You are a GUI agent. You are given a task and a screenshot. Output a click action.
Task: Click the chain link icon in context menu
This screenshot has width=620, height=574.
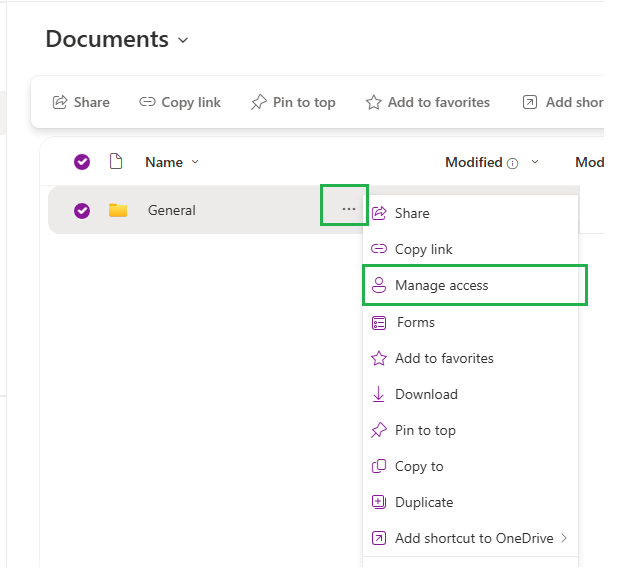379,249
